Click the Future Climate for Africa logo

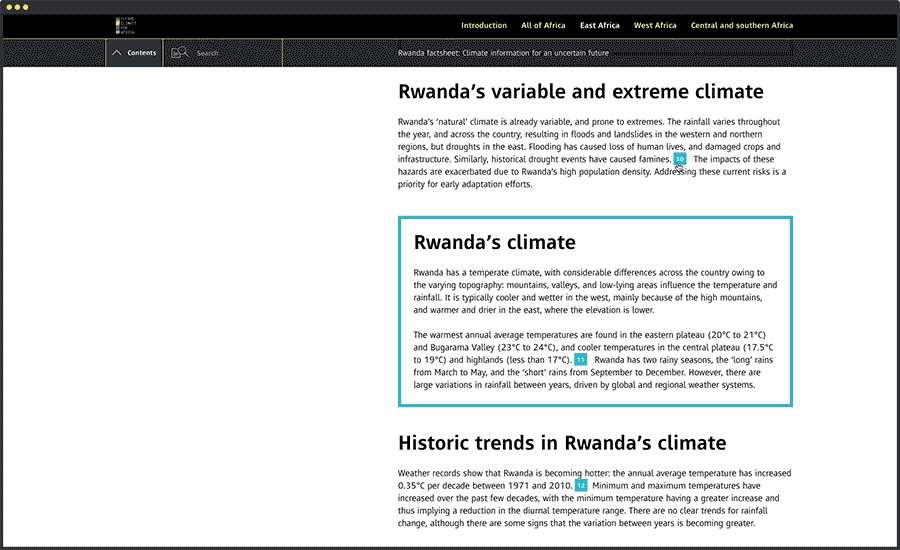coord(125,26)
